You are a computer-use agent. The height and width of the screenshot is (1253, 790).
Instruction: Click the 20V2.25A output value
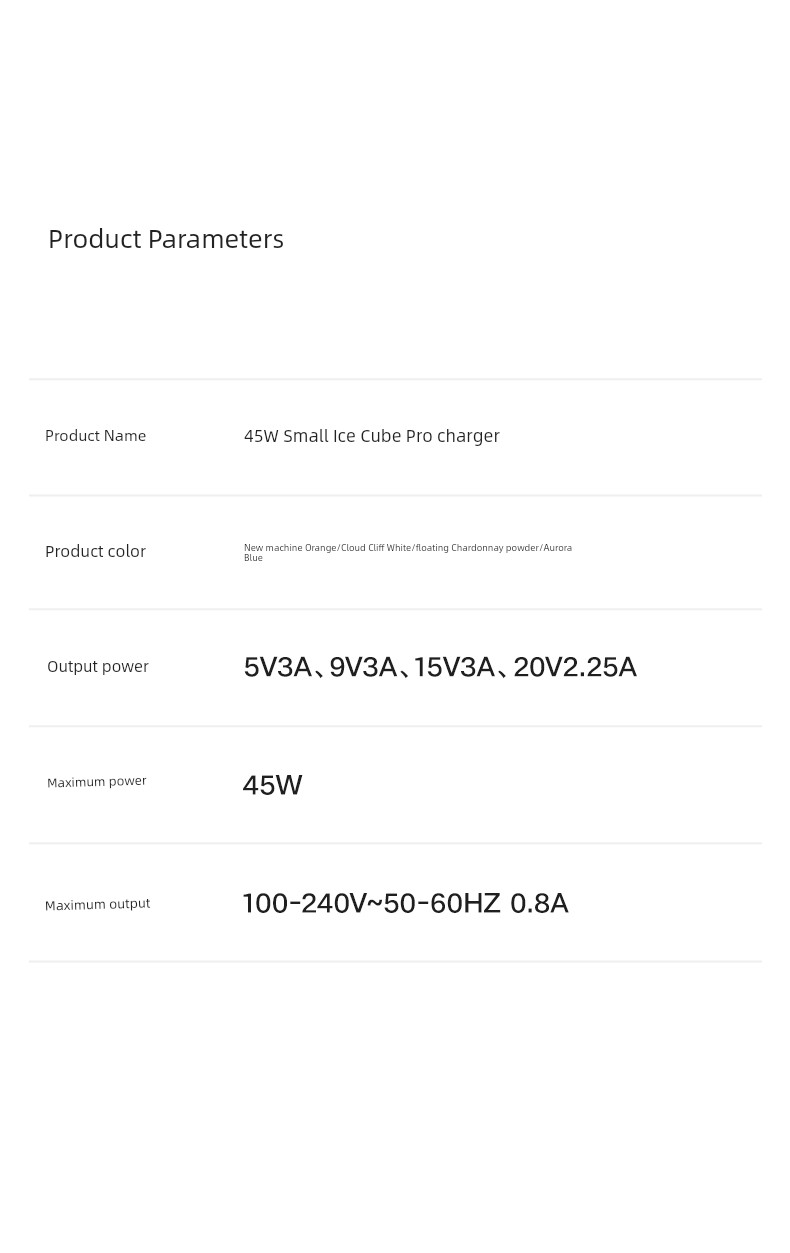(x=575, y=667)
